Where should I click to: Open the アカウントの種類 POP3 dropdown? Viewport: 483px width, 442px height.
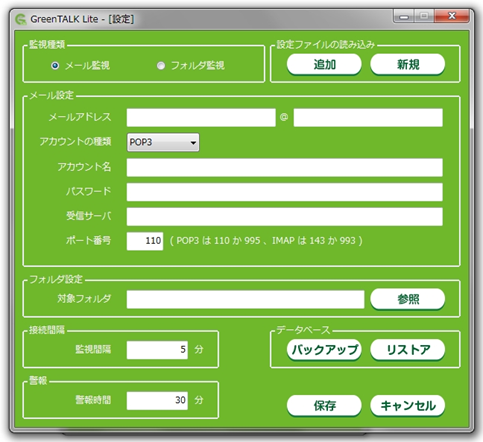click(x=163, y=142)
